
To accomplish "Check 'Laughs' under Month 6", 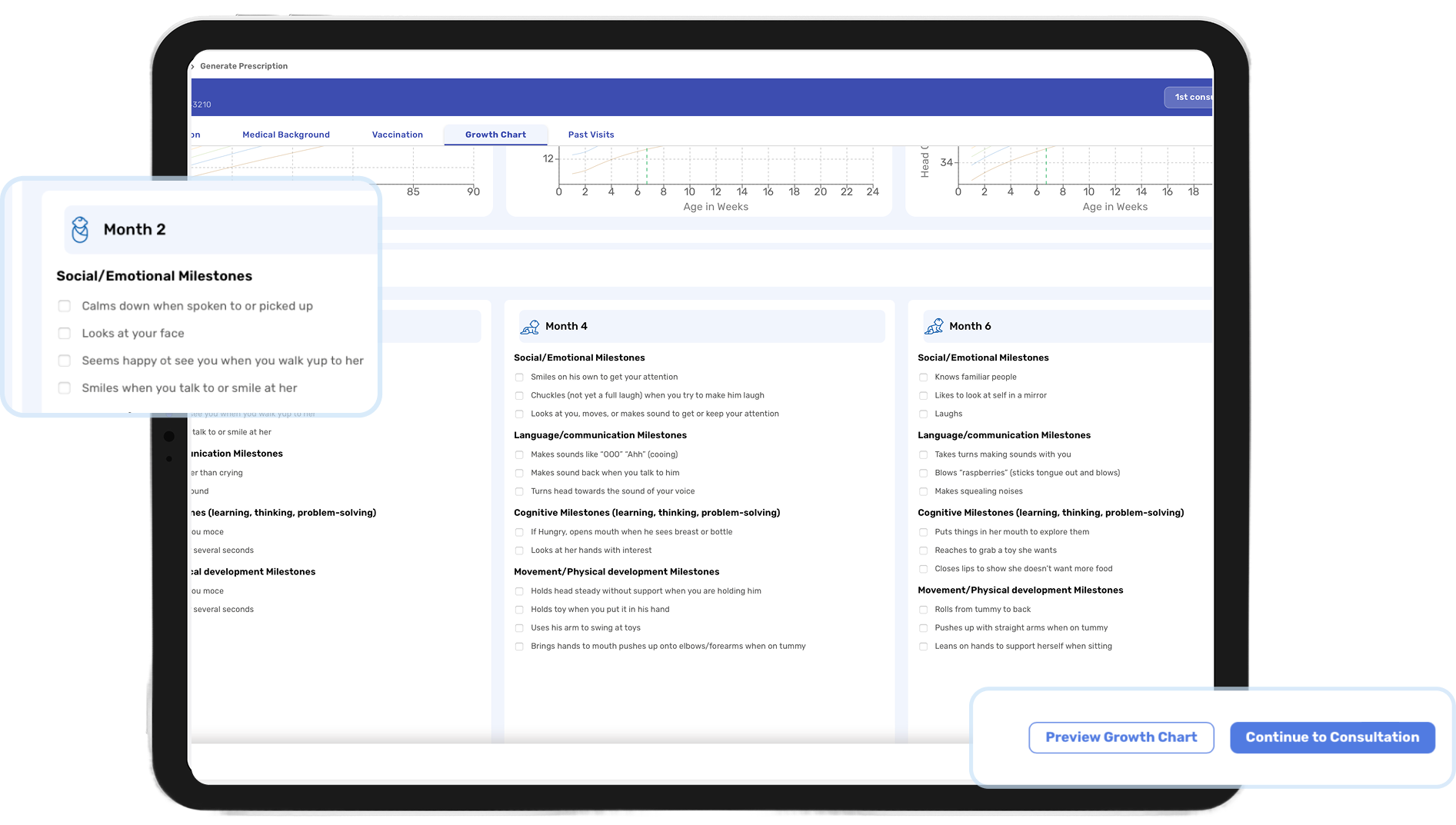I will click(923, 414).
